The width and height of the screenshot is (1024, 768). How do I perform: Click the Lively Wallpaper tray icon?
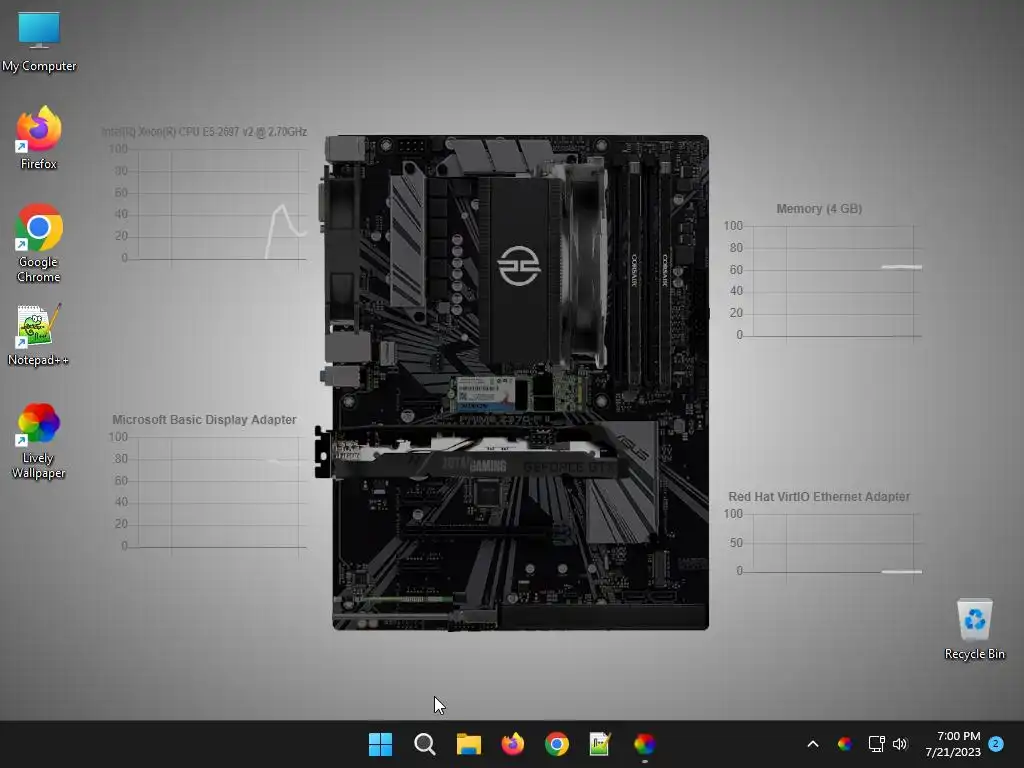click(x=844, y=744)
